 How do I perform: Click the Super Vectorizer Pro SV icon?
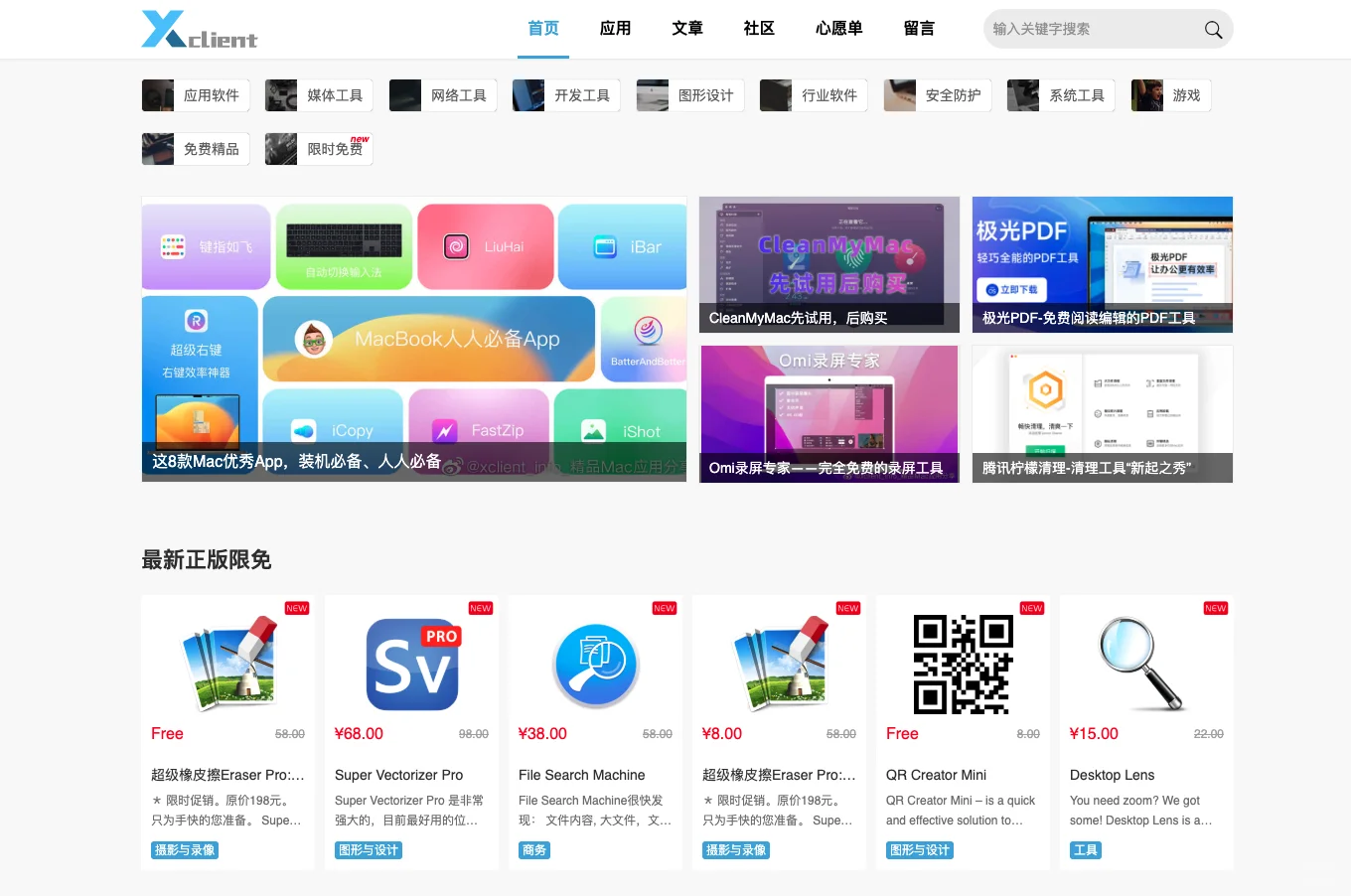pyautogui.click(x=410, y=664)
